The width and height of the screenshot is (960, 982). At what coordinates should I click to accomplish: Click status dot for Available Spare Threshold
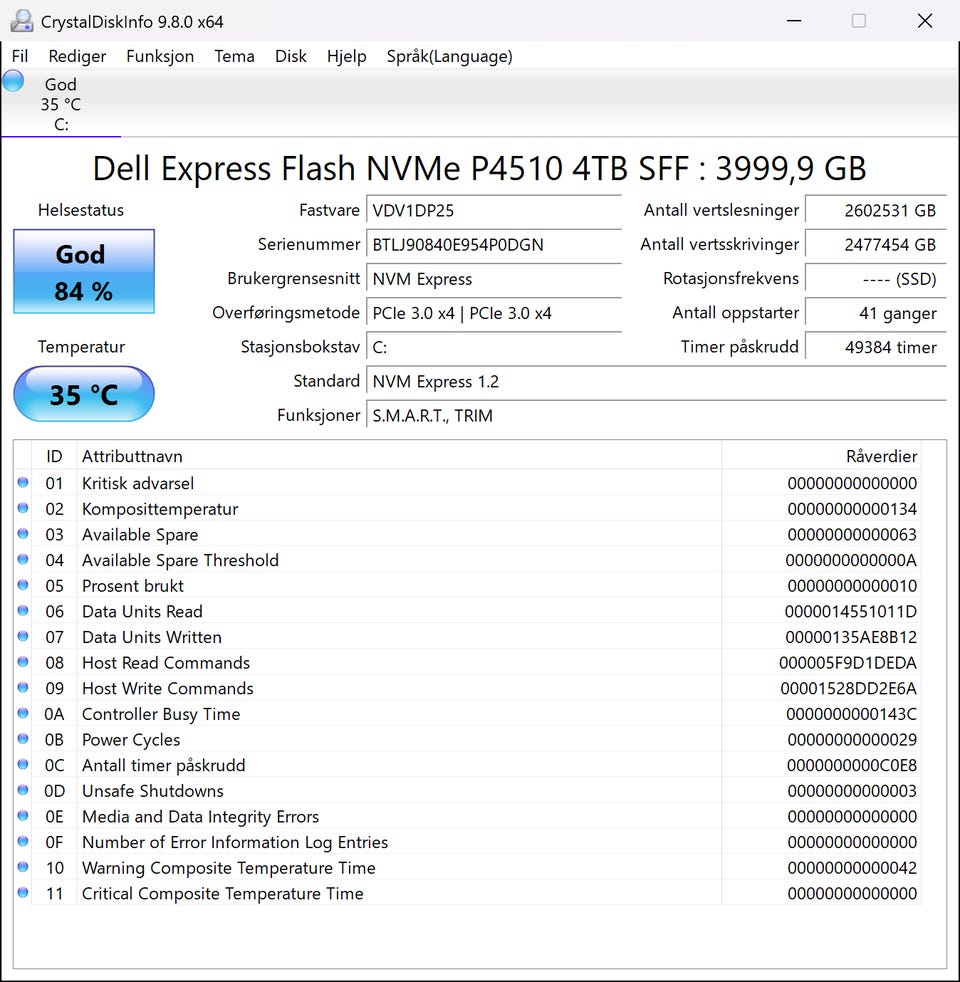tap(23, 559)
